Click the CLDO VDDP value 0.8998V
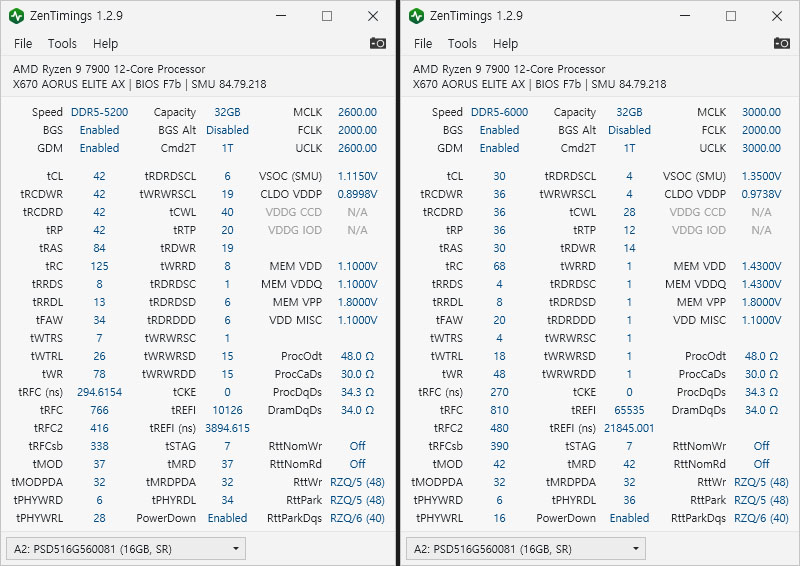 [357, 194]
